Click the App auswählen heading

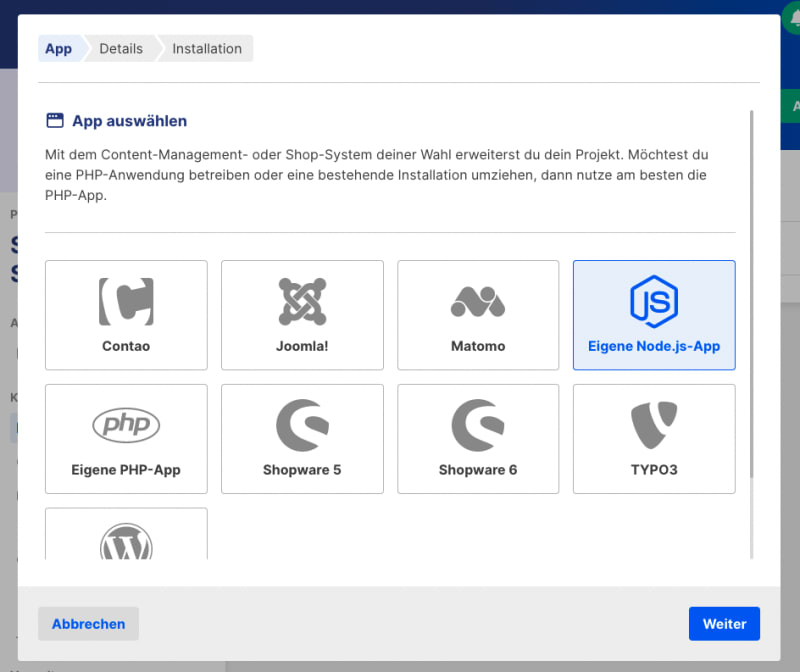pyautogui.click(x=130, y=121)
